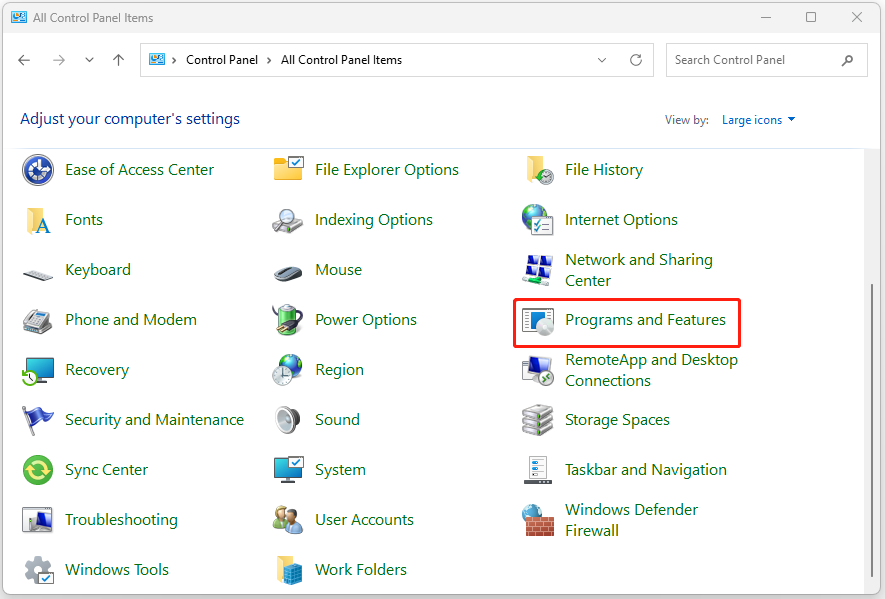This screenshot has width=885, height=599.
Task: Open User Accounts
Action: [364, 519]
